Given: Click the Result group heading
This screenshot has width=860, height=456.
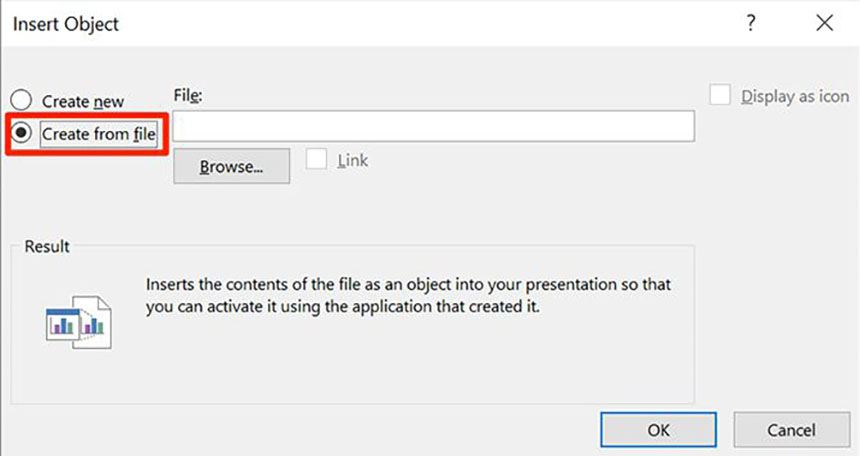Looking at the screenshot, I should [48, 246].
